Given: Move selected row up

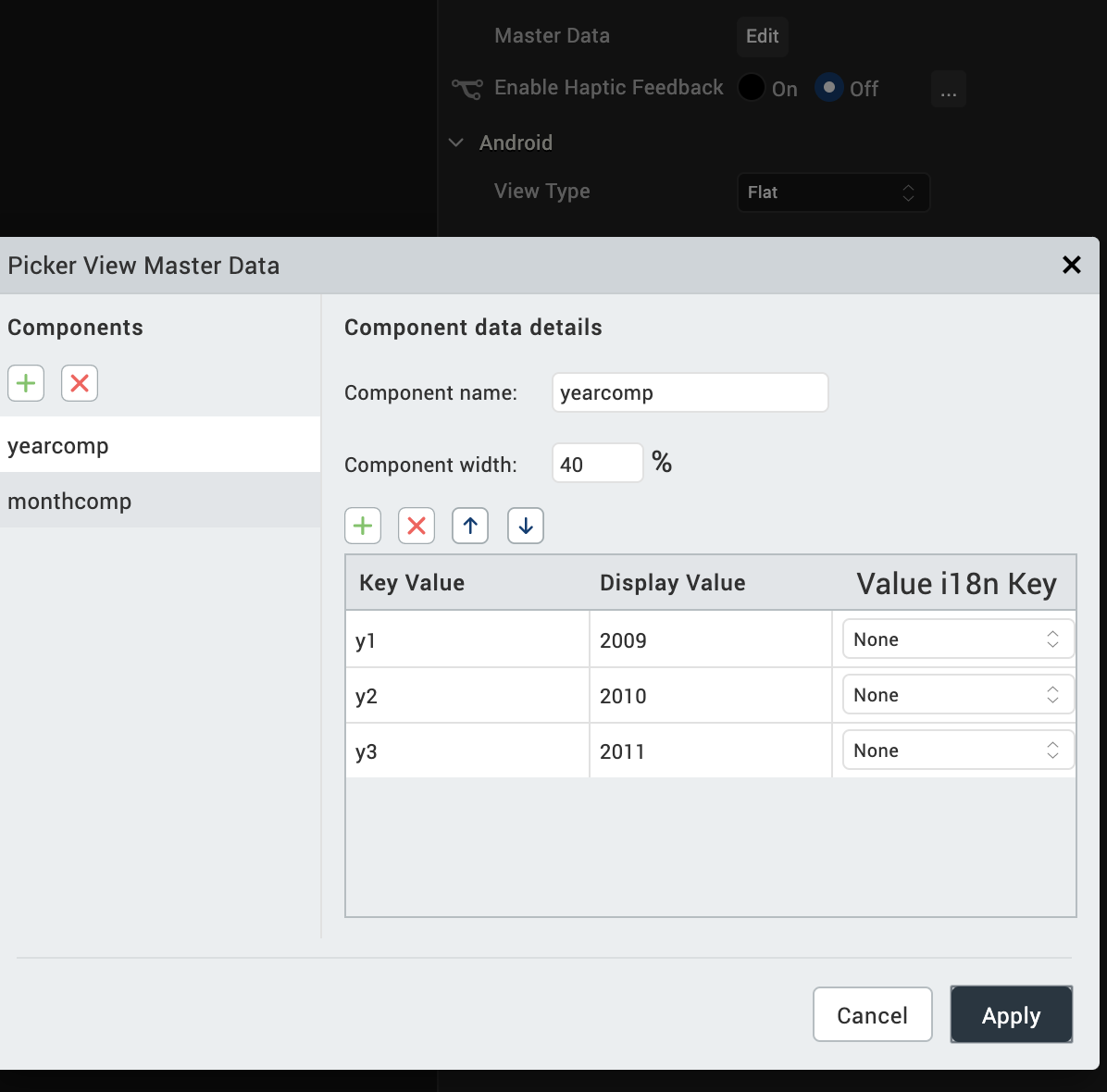Looking at the screenshot, I should coord(470,526).
